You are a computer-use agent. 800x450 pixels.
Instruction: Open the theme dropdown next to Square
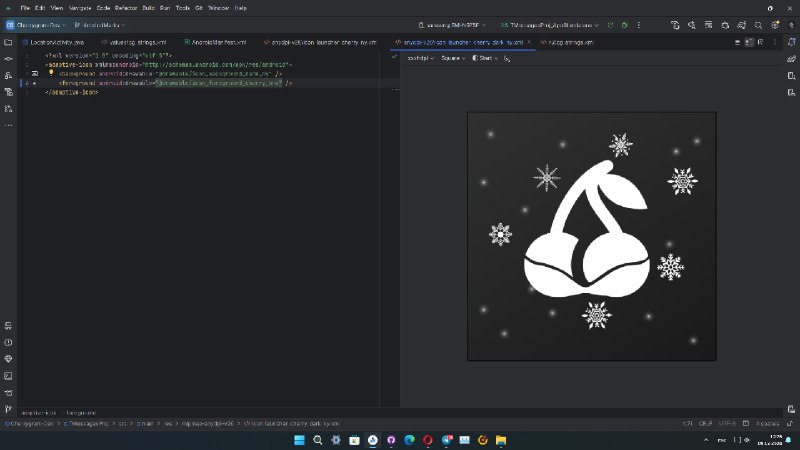pyautogui.click(x=485, y=58)
